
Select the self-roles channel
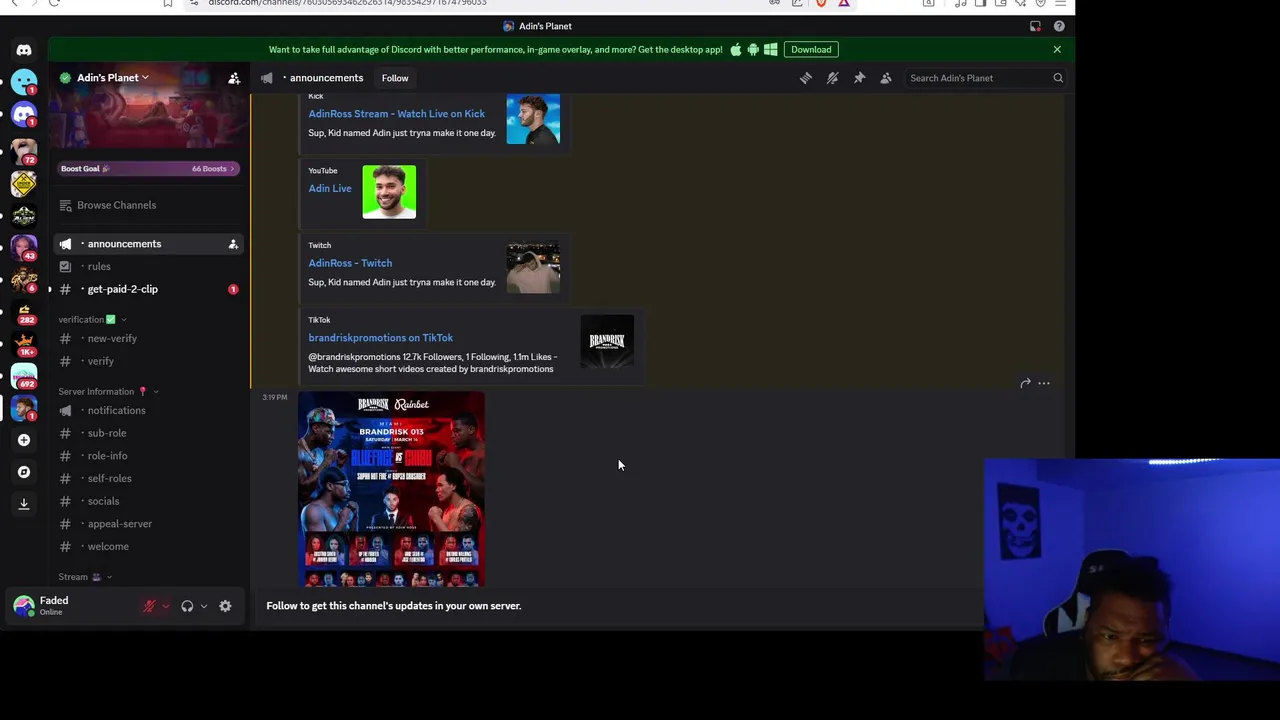coord(148,479)
